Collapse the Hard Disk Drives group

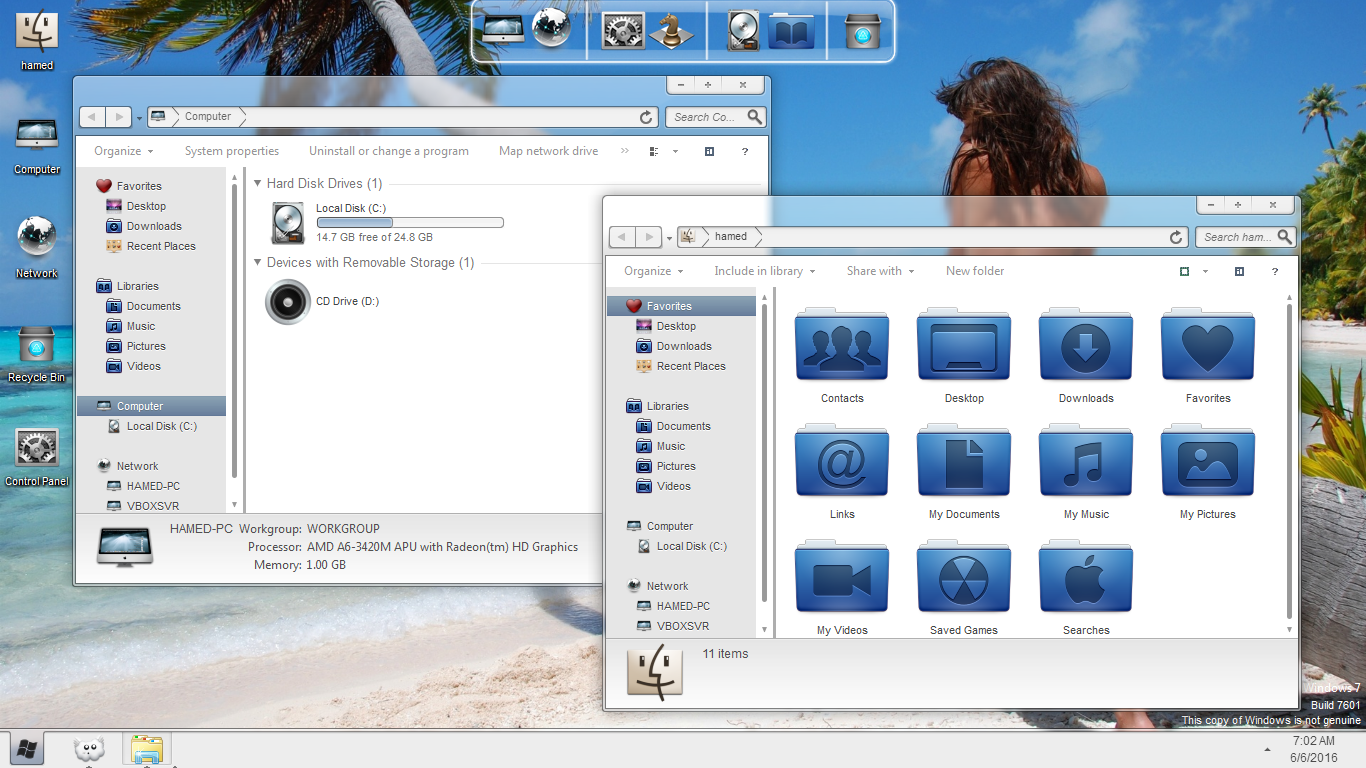[258, 184]
